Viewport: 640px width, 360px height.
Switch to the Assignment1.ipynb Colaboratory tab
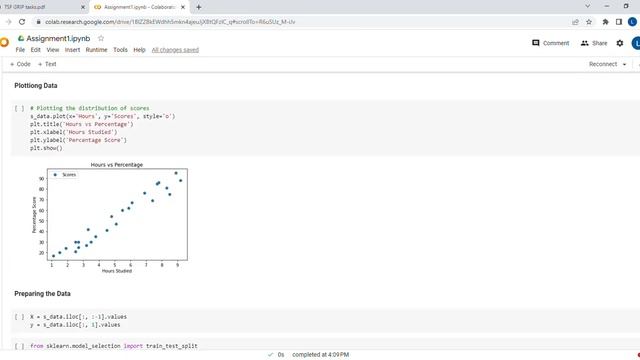pos(139,7)
